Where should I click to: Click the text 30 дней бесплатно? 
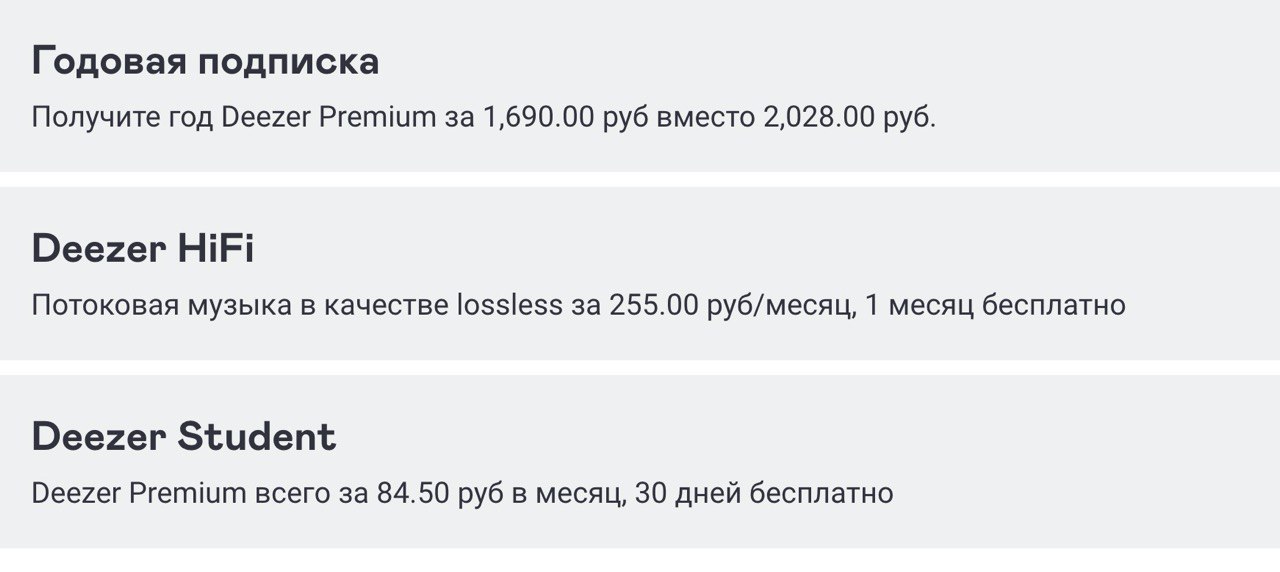(763, 493)
